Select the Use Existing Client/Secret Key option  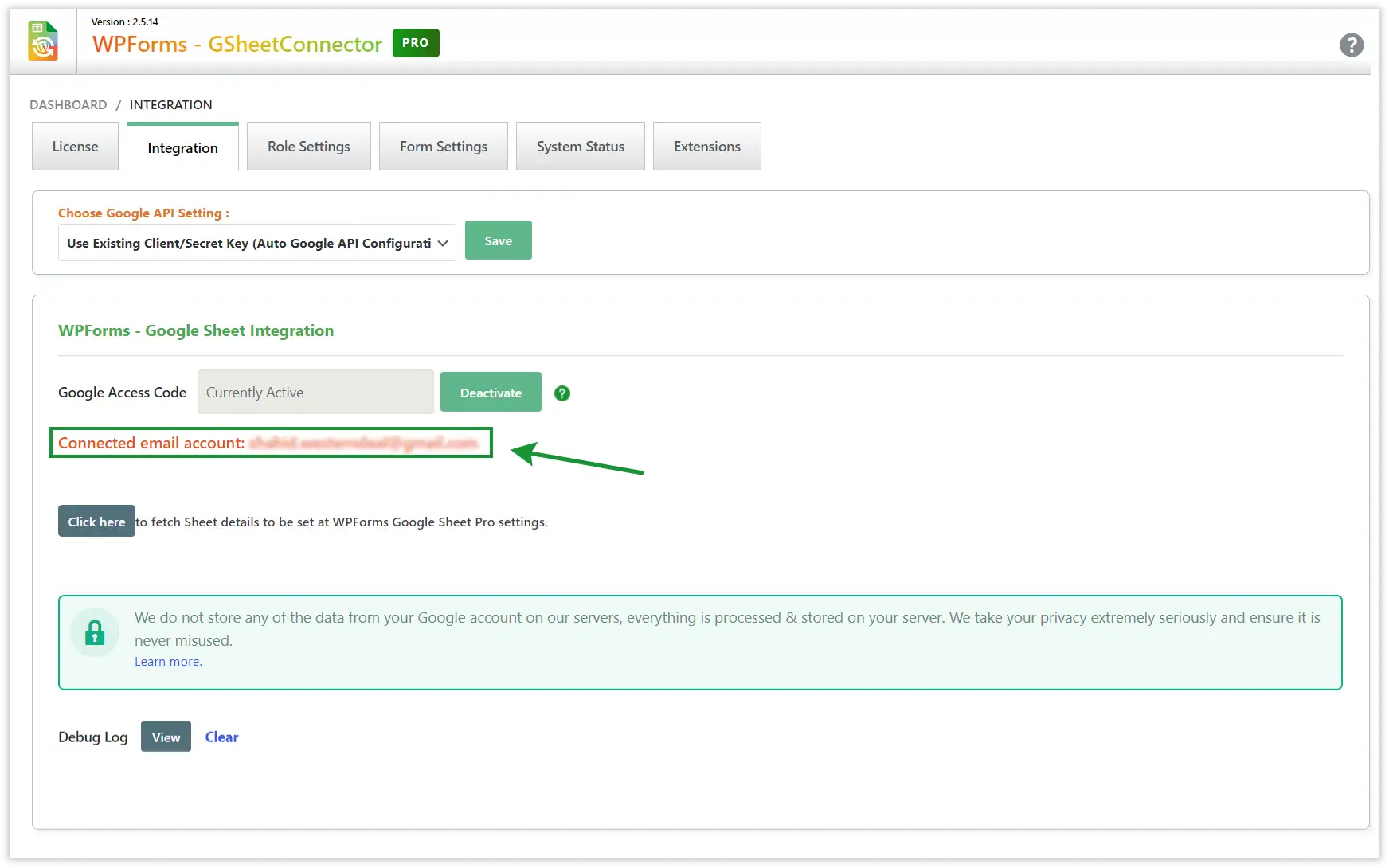tap(239, 243)
